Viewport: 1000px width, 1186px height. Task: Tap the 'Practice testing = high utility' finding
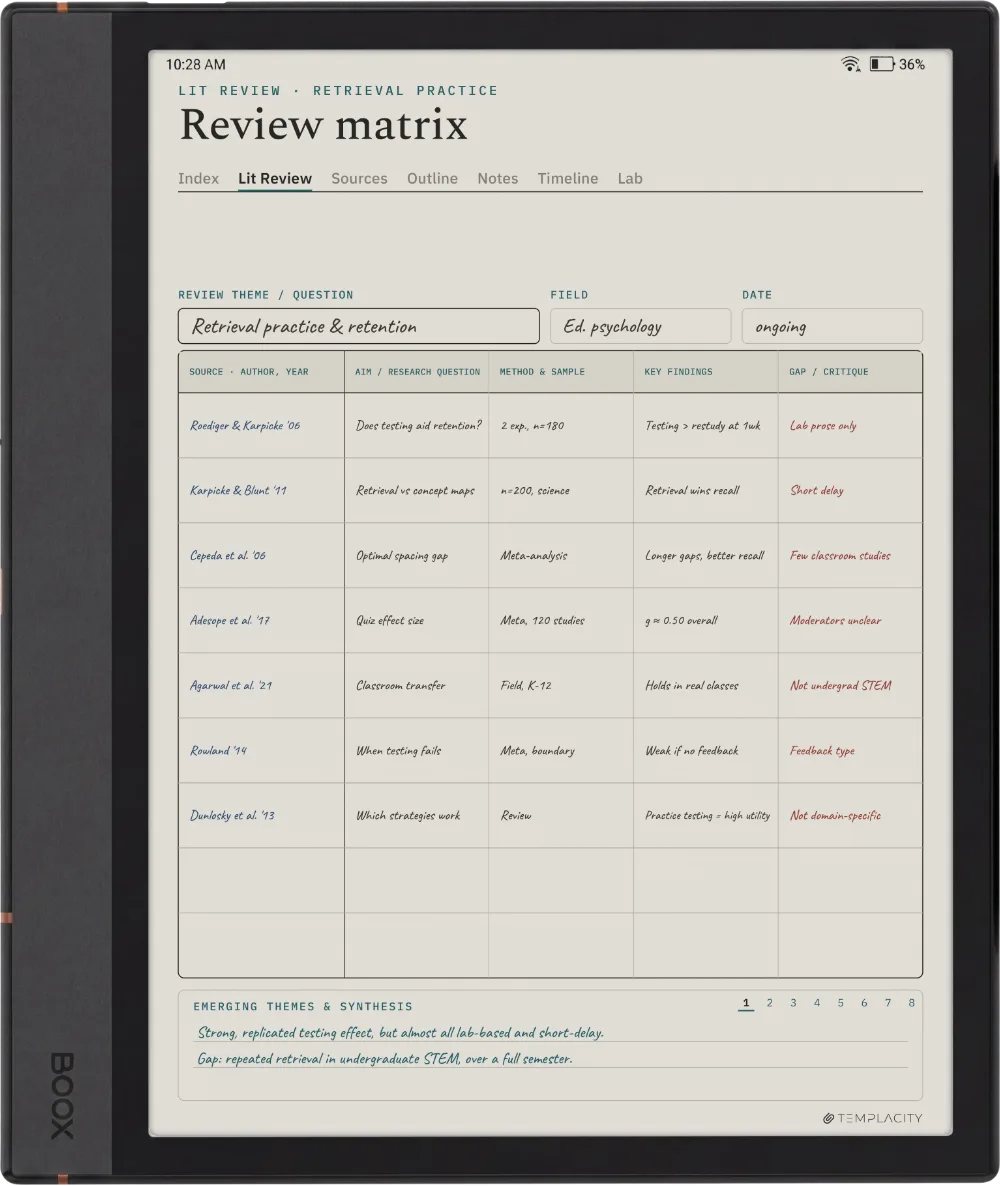[706, 815]
